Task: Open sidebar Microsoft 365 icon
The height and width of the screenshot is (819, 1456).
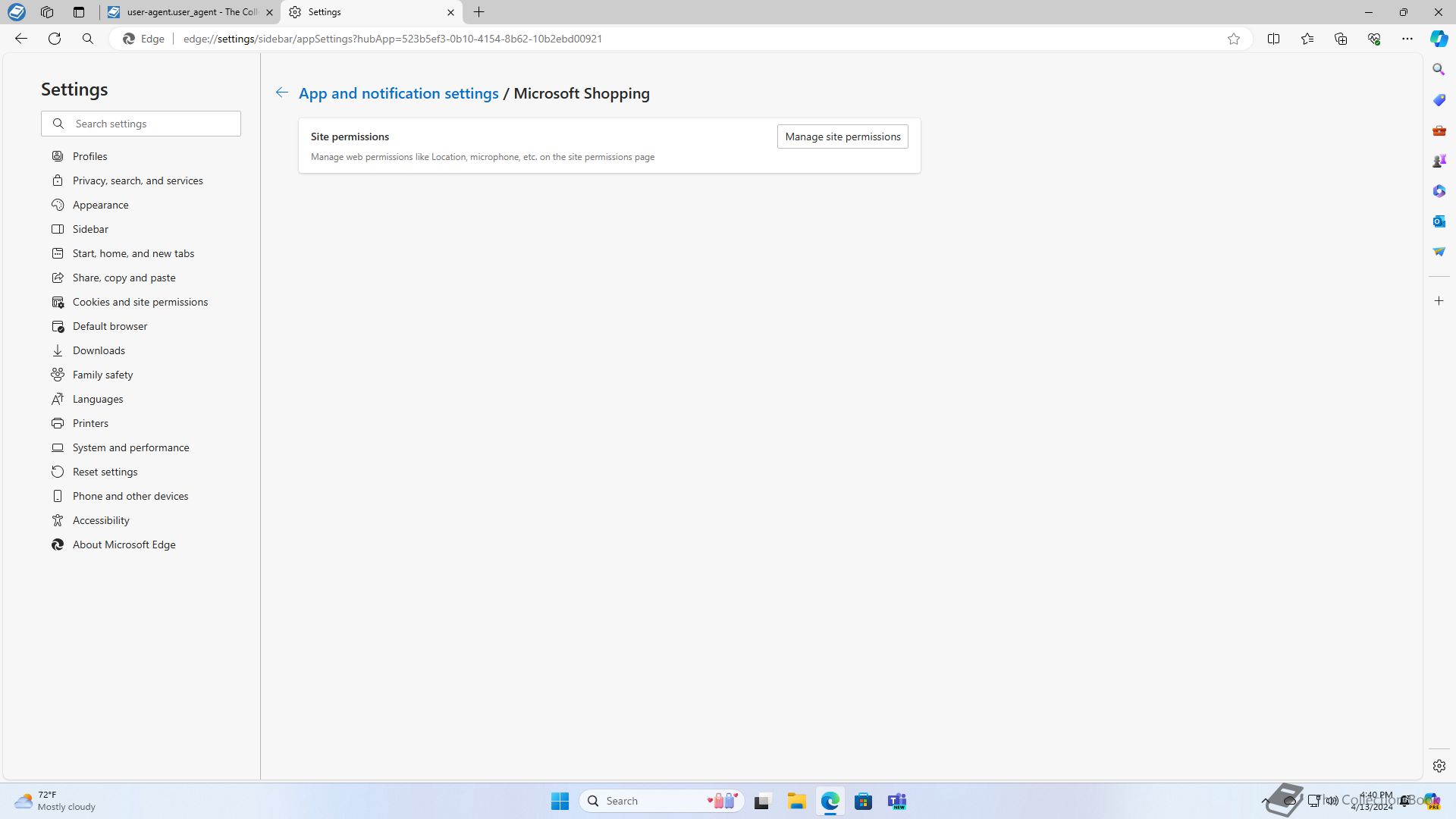Action: 1439,191
